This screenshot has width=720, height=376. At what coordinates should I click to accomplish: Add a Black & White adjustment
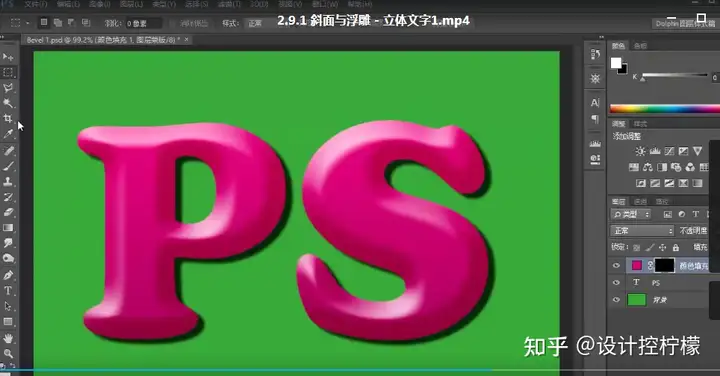pos(662,167)
